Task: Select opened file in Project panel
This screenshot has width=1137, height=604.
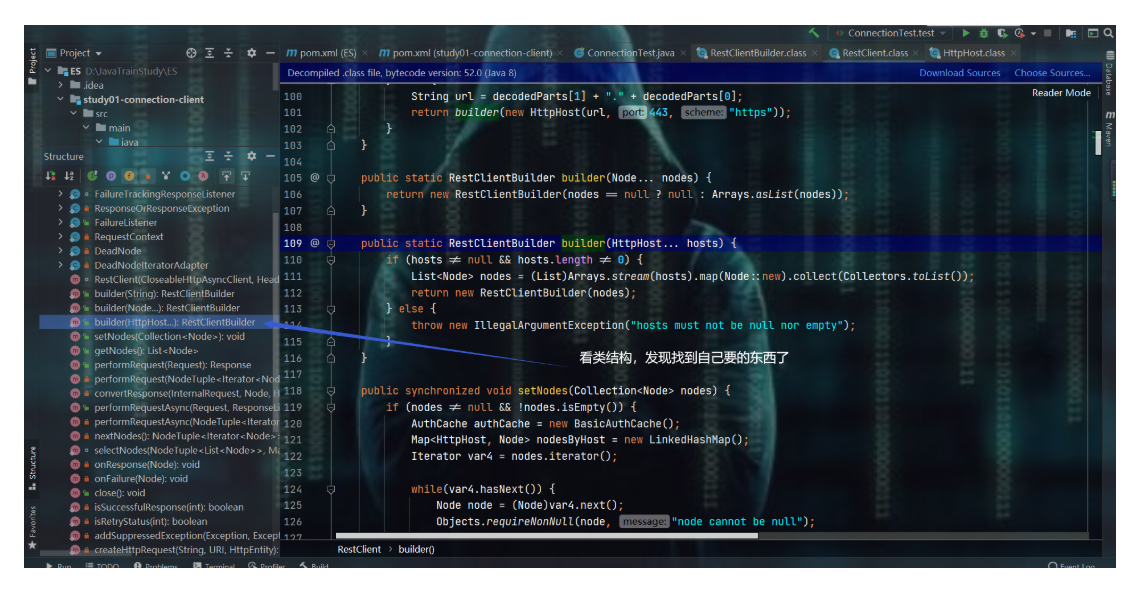Action: pyautogui.click(x=191, y=53)
